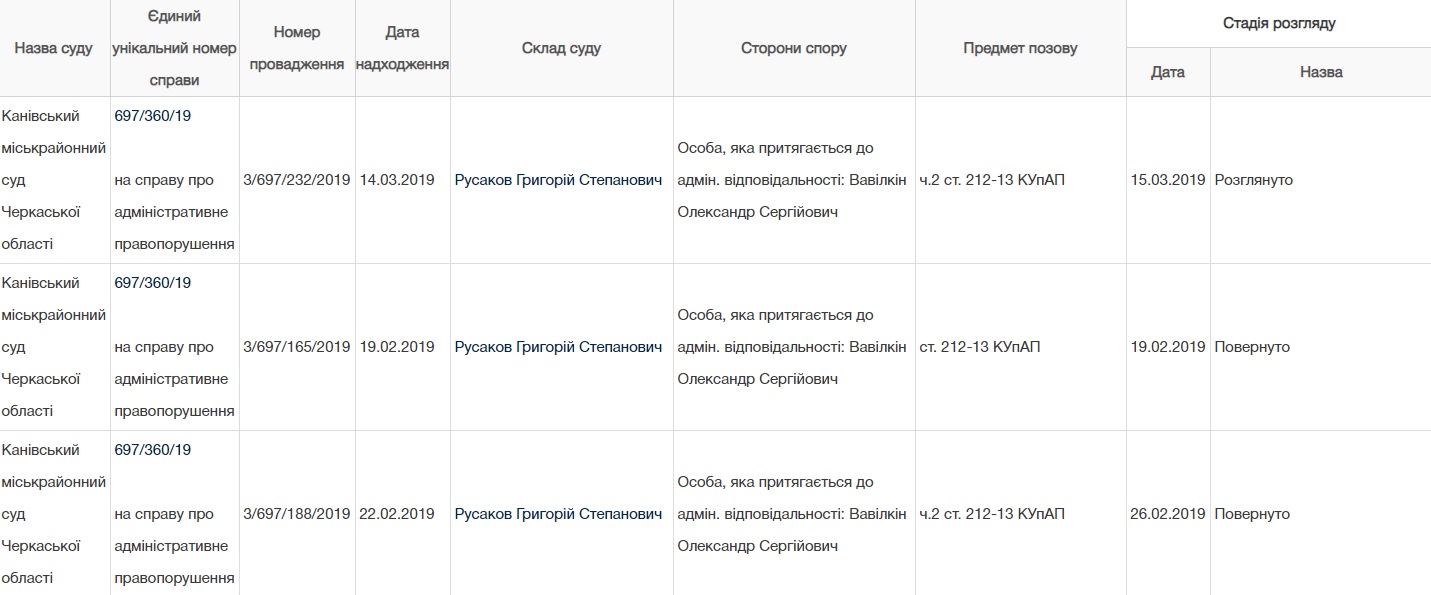
Task: Click the "Предмет позову" column header
Action: tap(1020, 48)
